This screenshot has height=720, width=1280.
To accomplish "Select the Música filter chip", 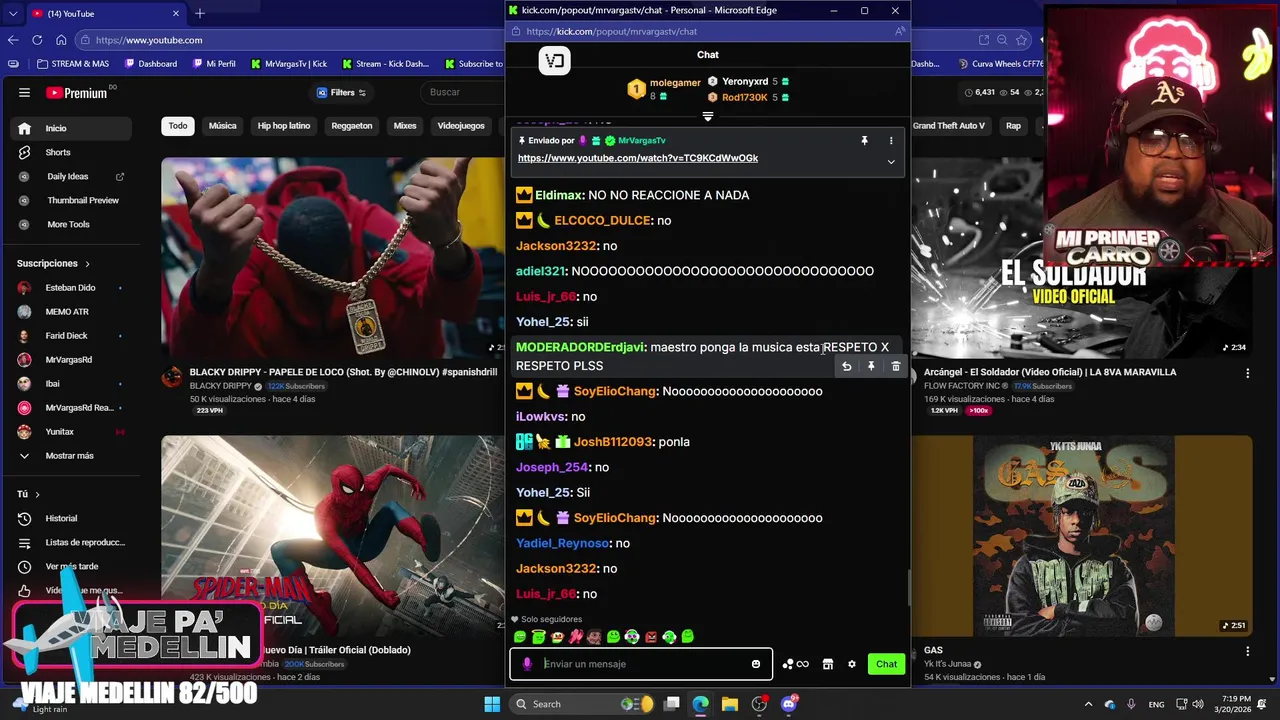I will click(223, 126).
